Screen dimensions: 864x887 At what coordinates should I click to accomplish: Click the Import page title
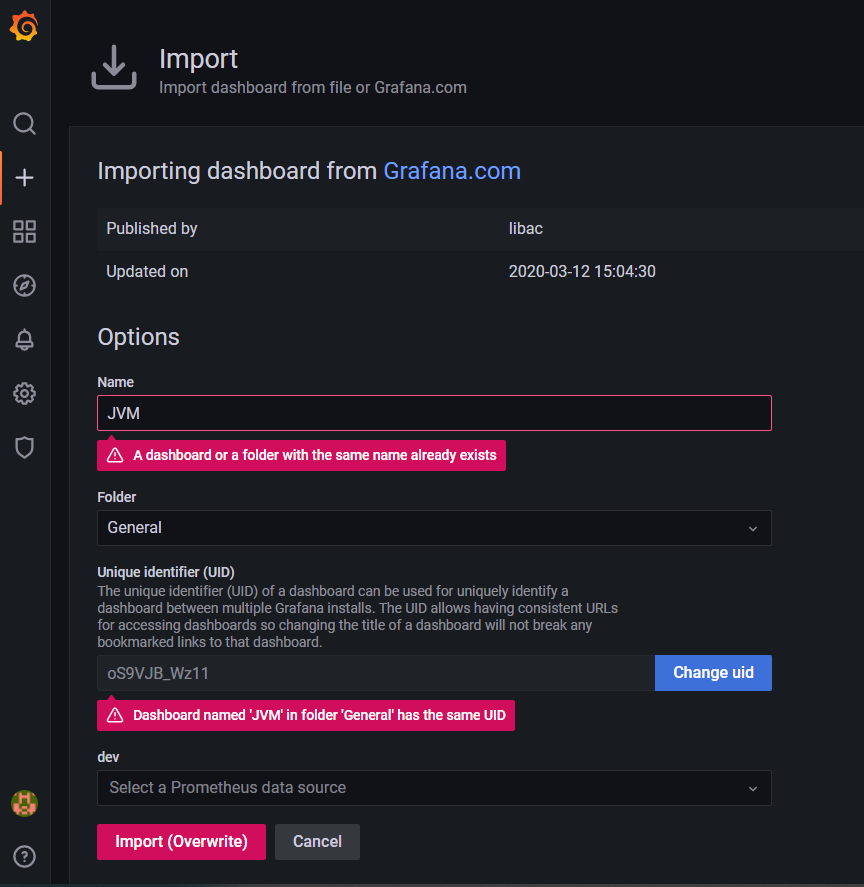tap(198, 59)
